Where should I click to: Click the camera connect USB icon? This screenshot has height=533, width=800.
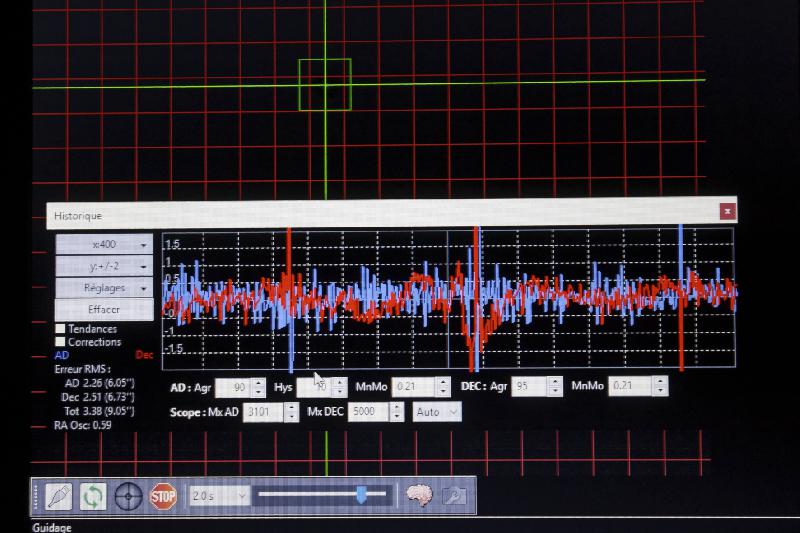pyautogui.click(x=59, y=496)
